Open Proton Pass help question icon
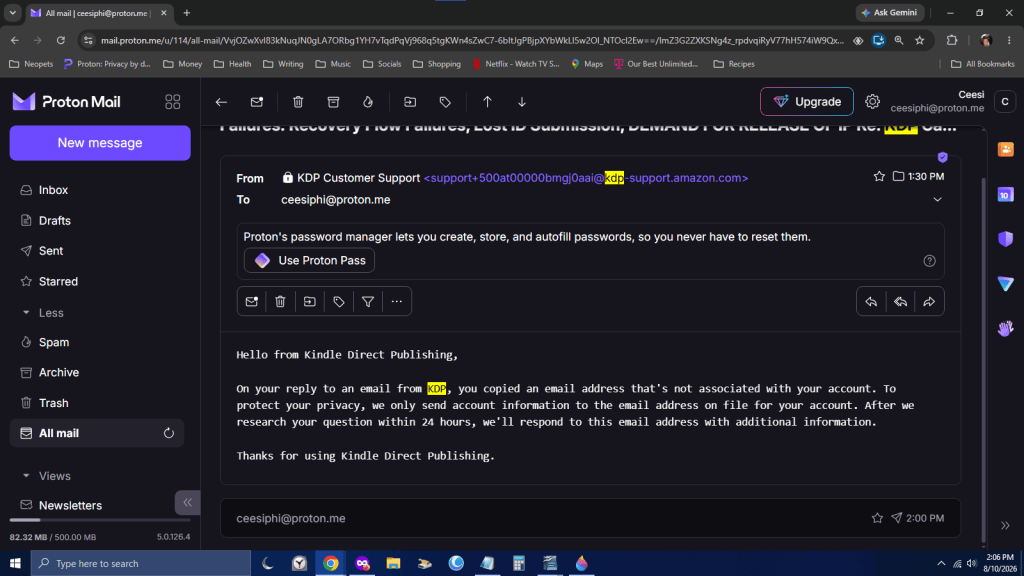 point(929,261)
